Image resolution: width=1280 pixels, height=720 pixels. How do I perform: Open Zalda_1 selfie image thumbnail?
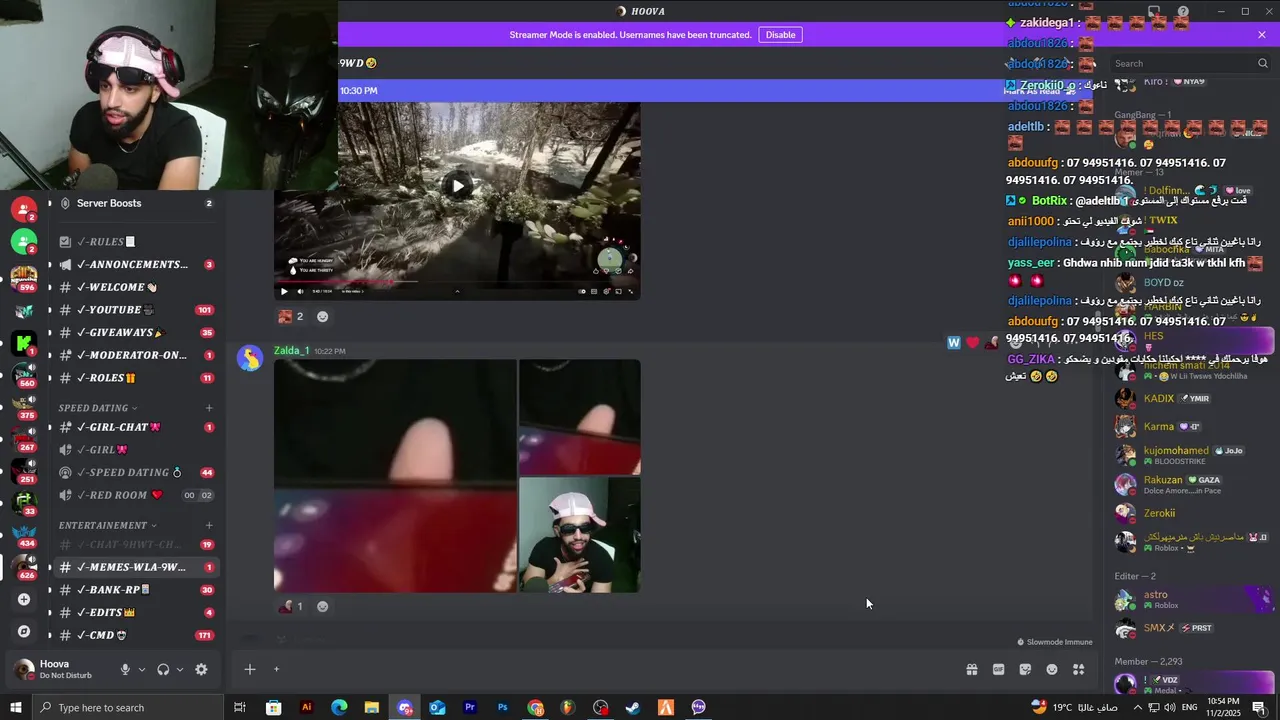point(580,535)
